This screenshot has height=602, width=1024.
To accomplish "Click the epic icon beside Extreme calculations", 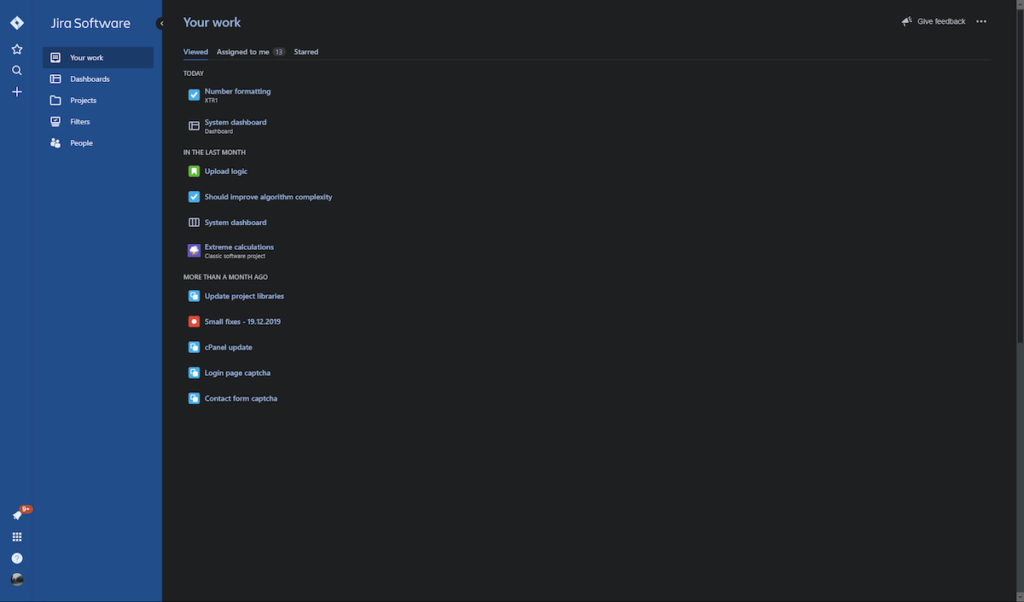I will 193,249.
